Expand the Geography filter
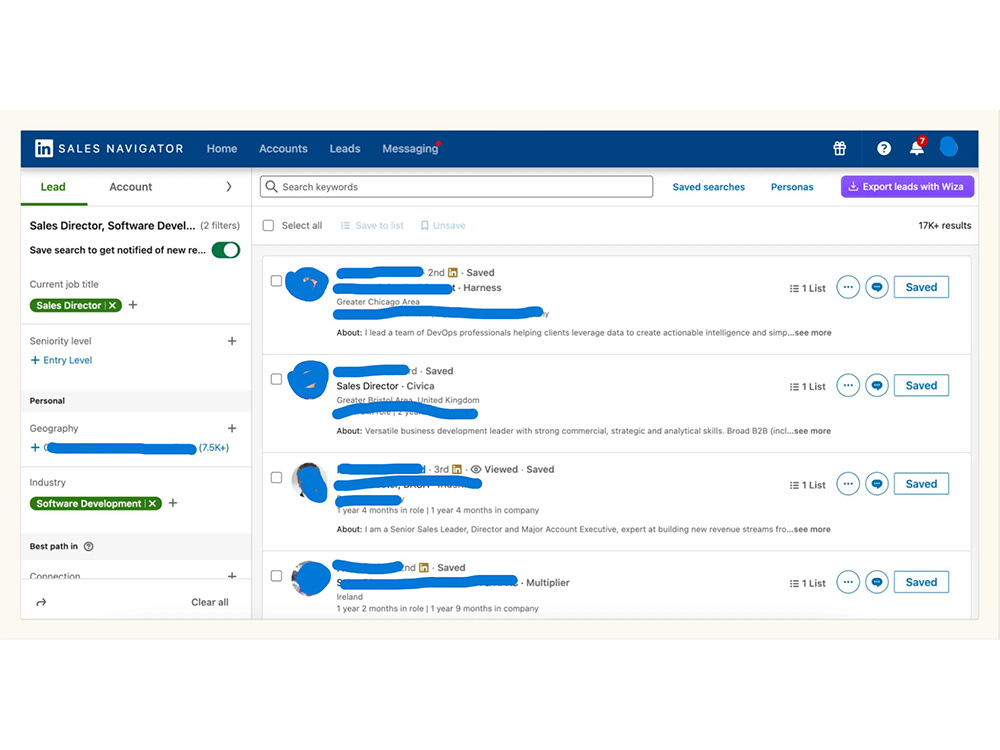Viewport: 1000px width, 750px height. (232, 428)
